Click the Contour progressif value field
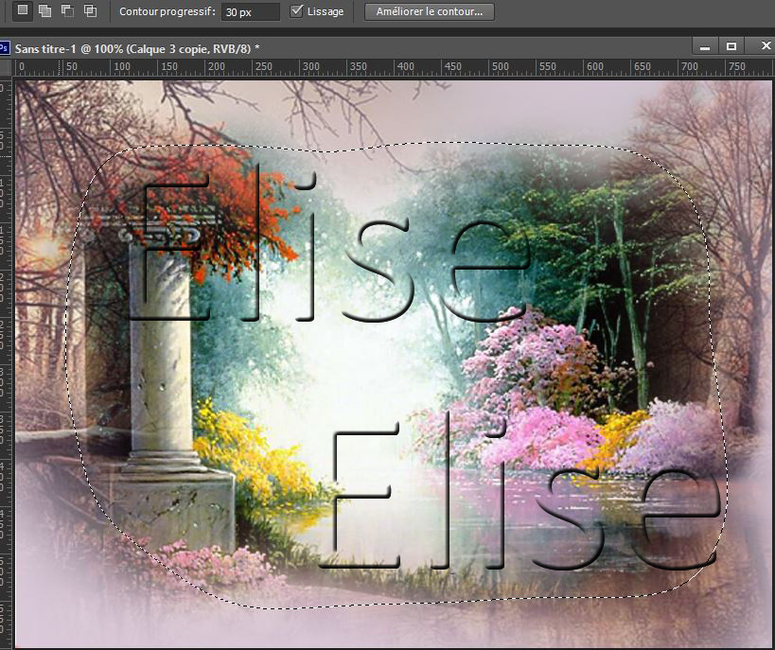This screenshot has height=650, width=775. 249,12
